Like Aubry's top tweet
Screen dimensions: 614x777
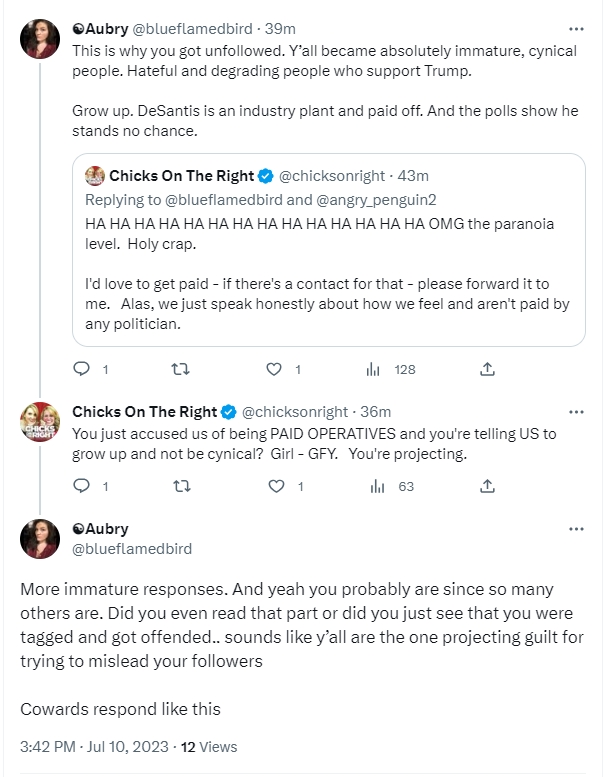tap(274, 369)
